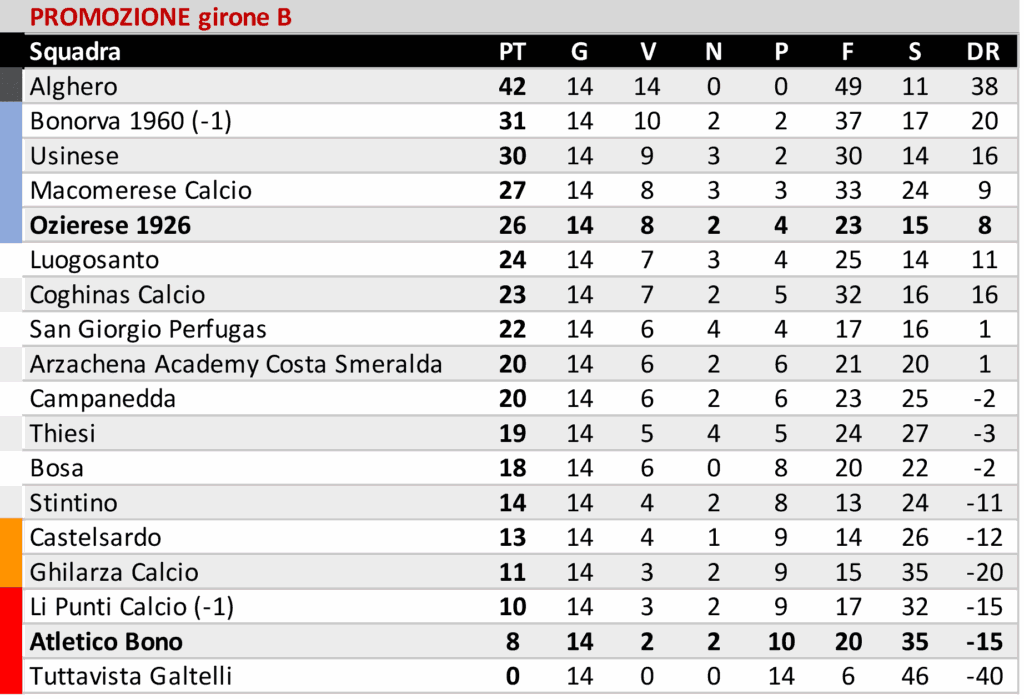
Task: Click the dark marker beside Alghero
Action: click(11, 86)
